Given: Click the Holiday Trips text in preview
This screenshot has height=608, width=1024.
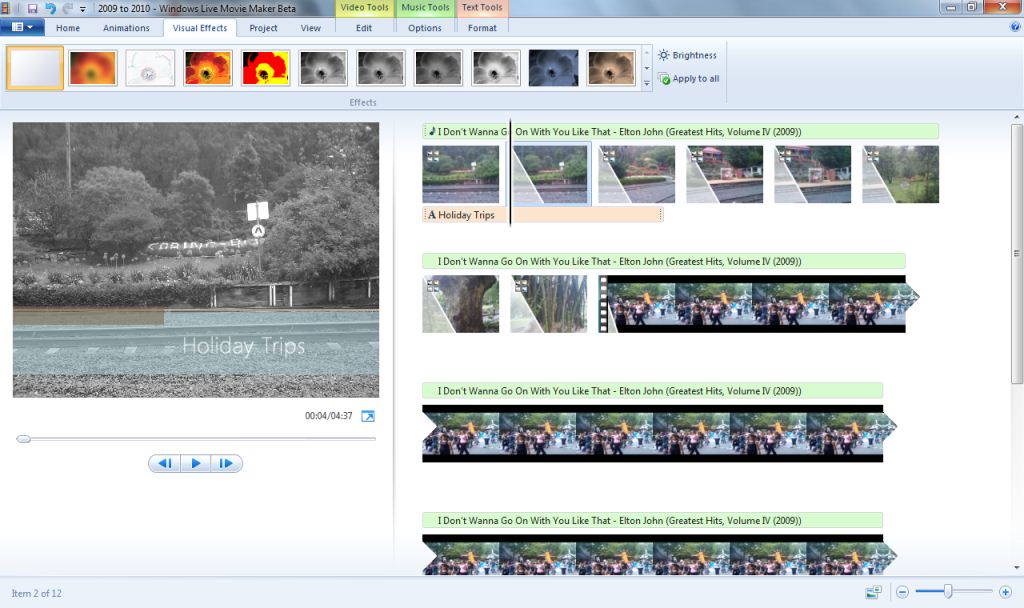Looking at the screenshot, I should 244,345.
